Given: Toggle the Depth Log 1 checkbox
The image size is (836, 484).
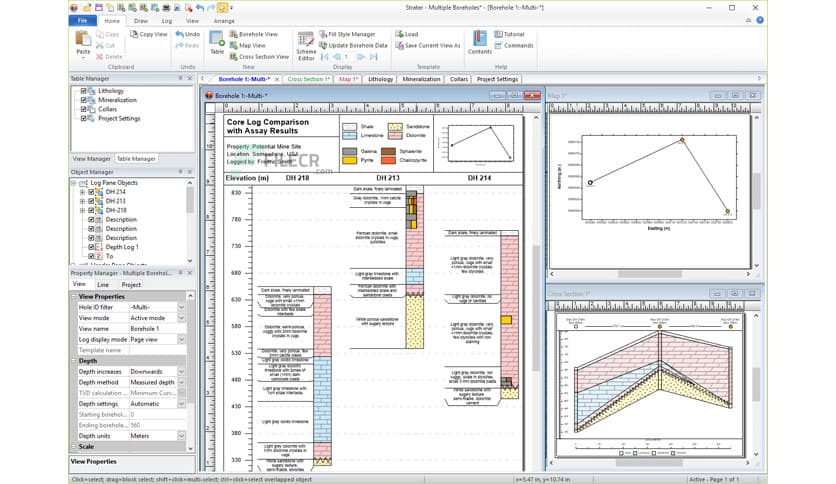Looking at the screenshot, I should (91, 247).
